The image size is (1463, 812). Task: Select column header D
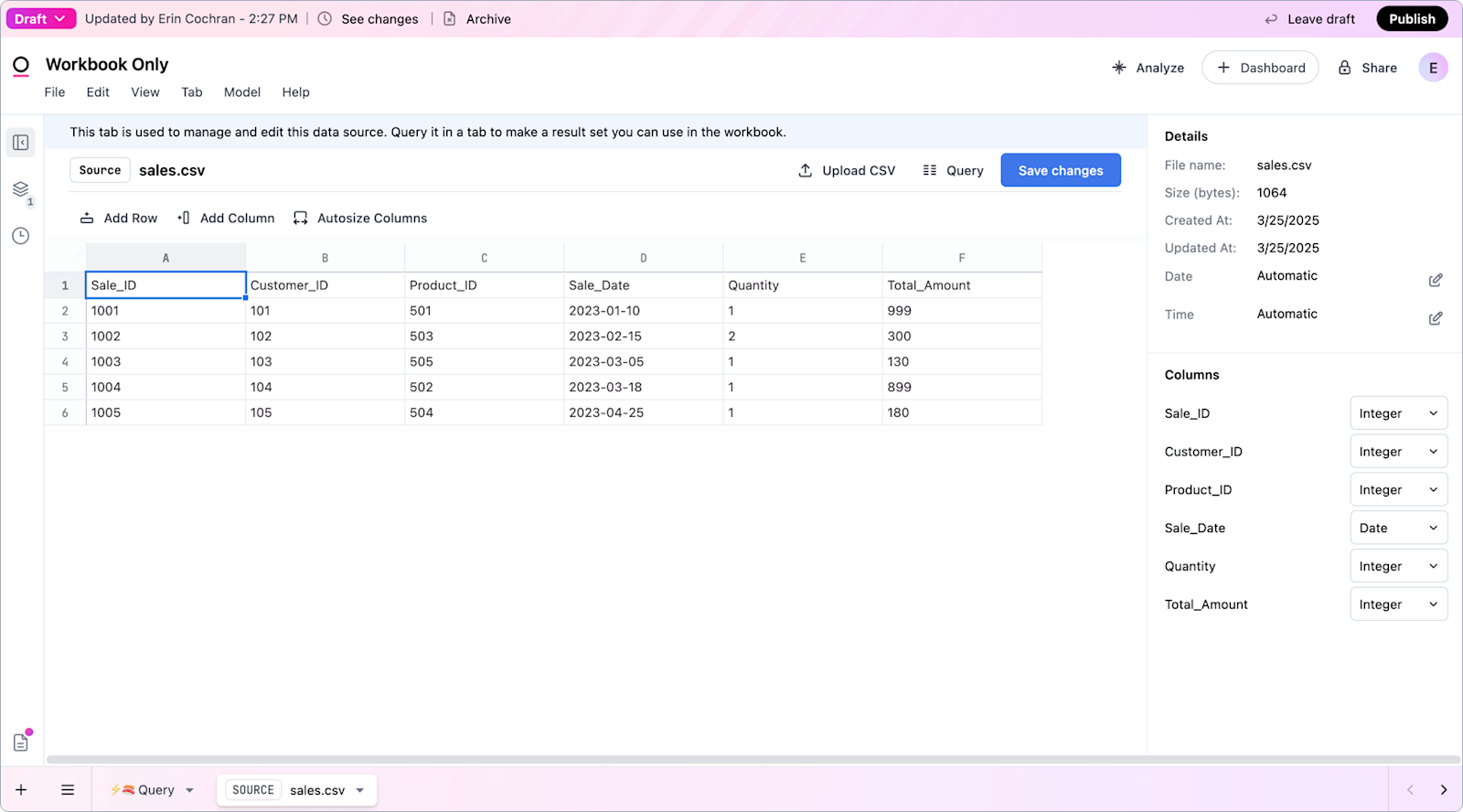[644, 258]
